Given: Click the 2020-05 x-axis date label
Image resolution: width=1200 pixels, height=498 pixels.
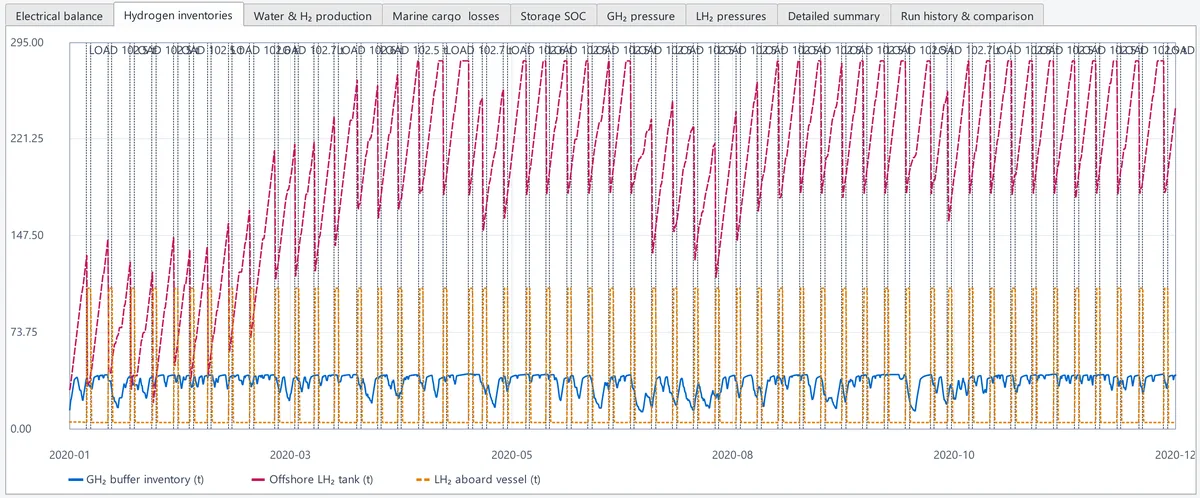Looking at the screenshot, I should [x=511, y=455].
